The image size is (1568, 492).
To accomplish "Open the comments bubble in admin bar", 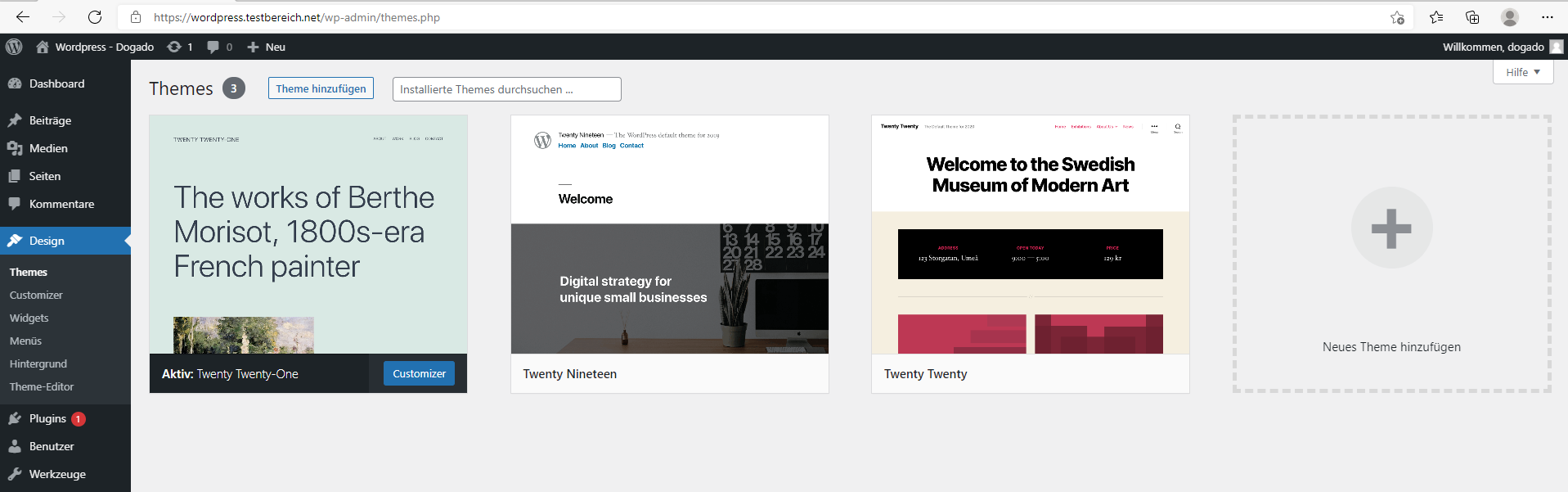I will [219, 47].
